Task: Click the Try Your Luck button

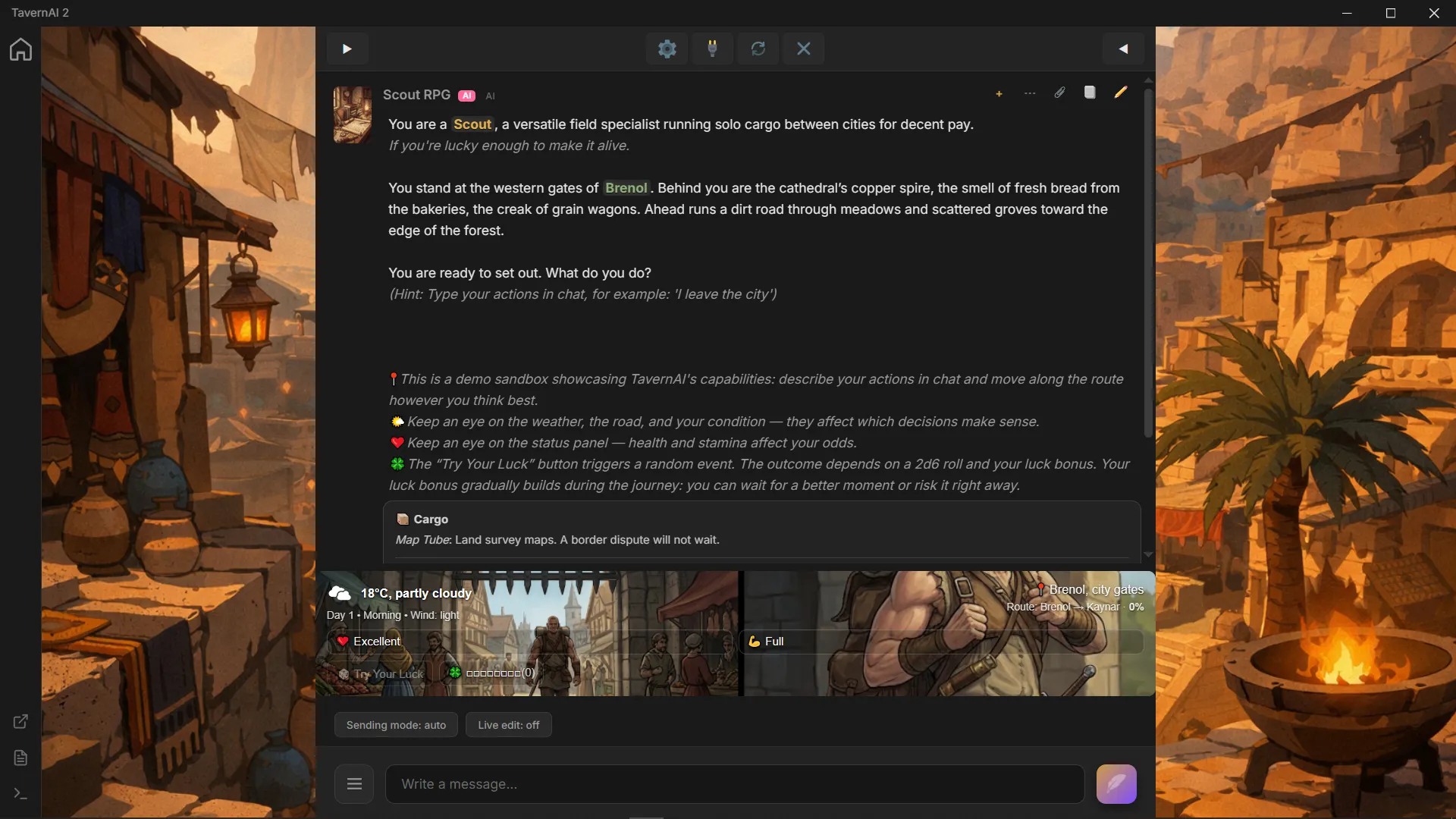Action: [381, 673]
